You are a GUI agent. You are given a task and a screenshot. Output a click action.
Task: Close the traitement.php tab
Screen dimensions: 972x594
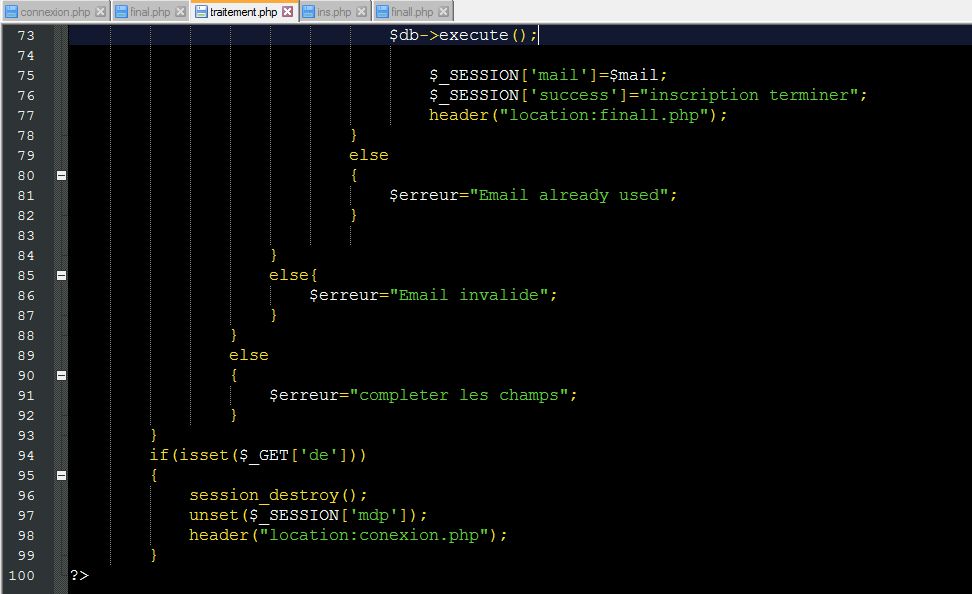coord(288,12)
